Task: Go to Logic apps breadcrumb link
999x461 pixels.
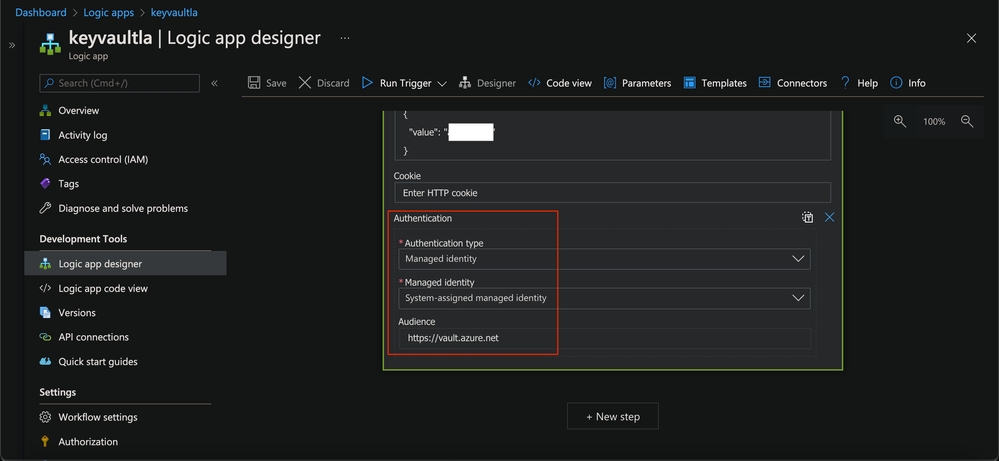Action: (109, 13)
